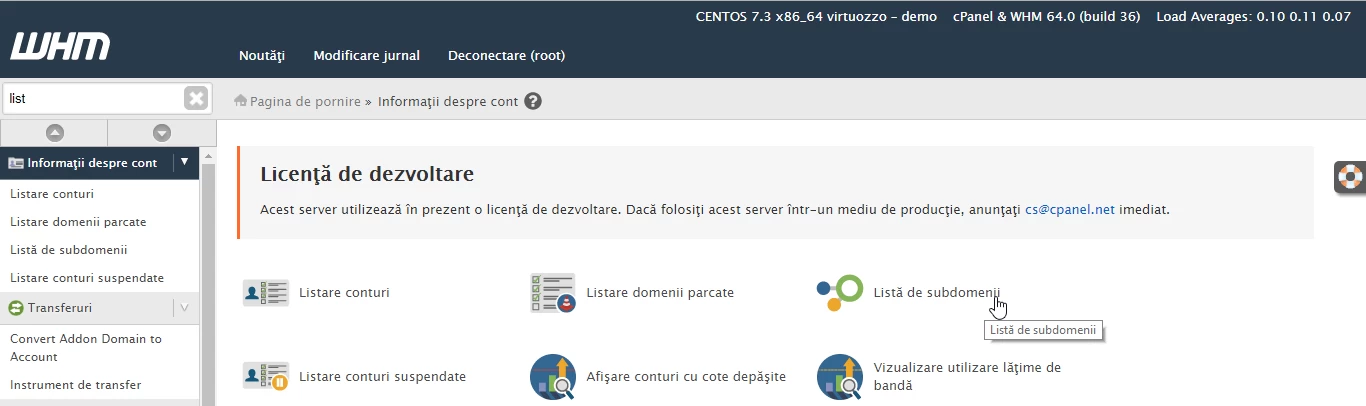Open Modificare jurnal in top menu
Screen dimensions: 1366x406
coord(366,56)
